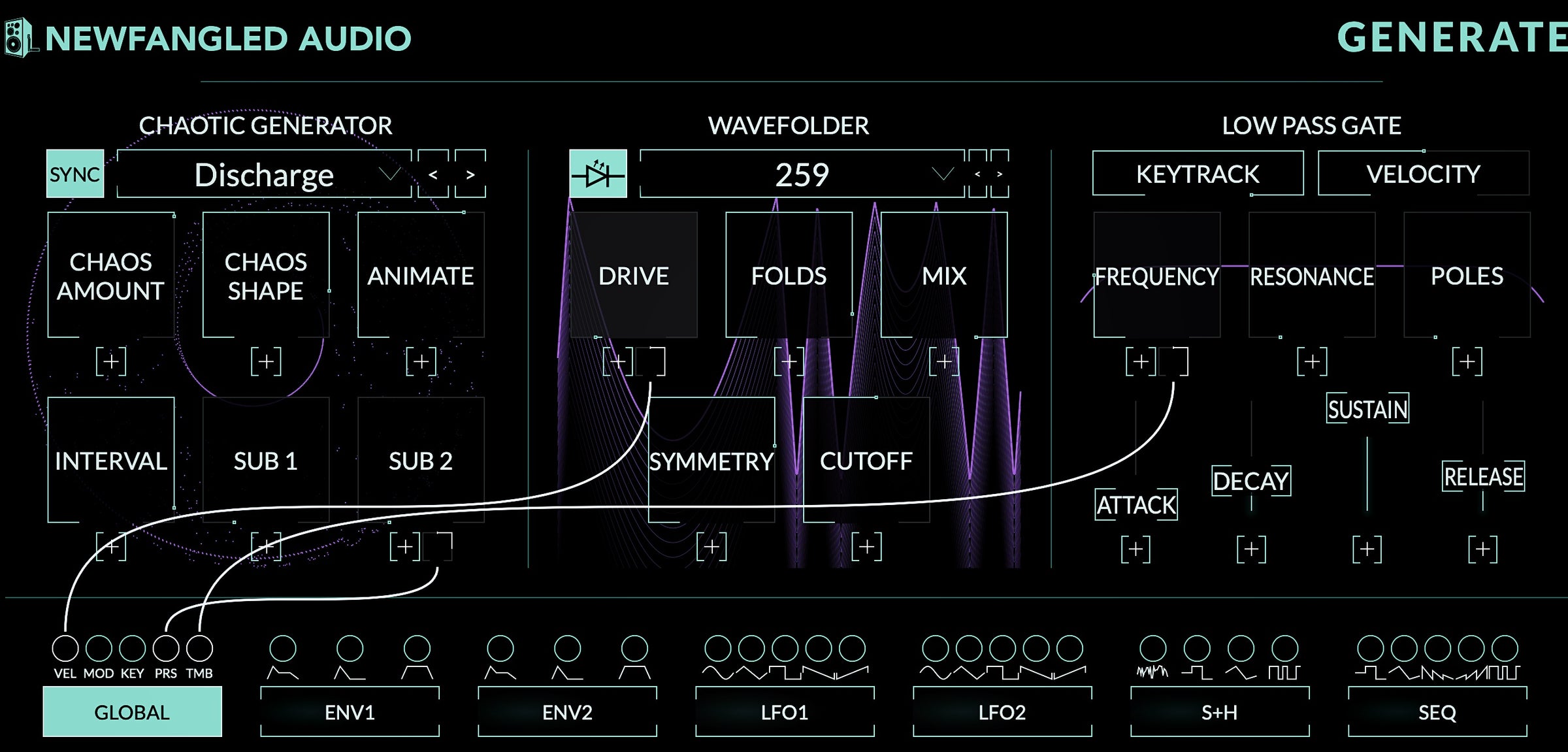Add modulation slot under SUB 2
The width and height of the screenshot is (1568, 752).
405,547
